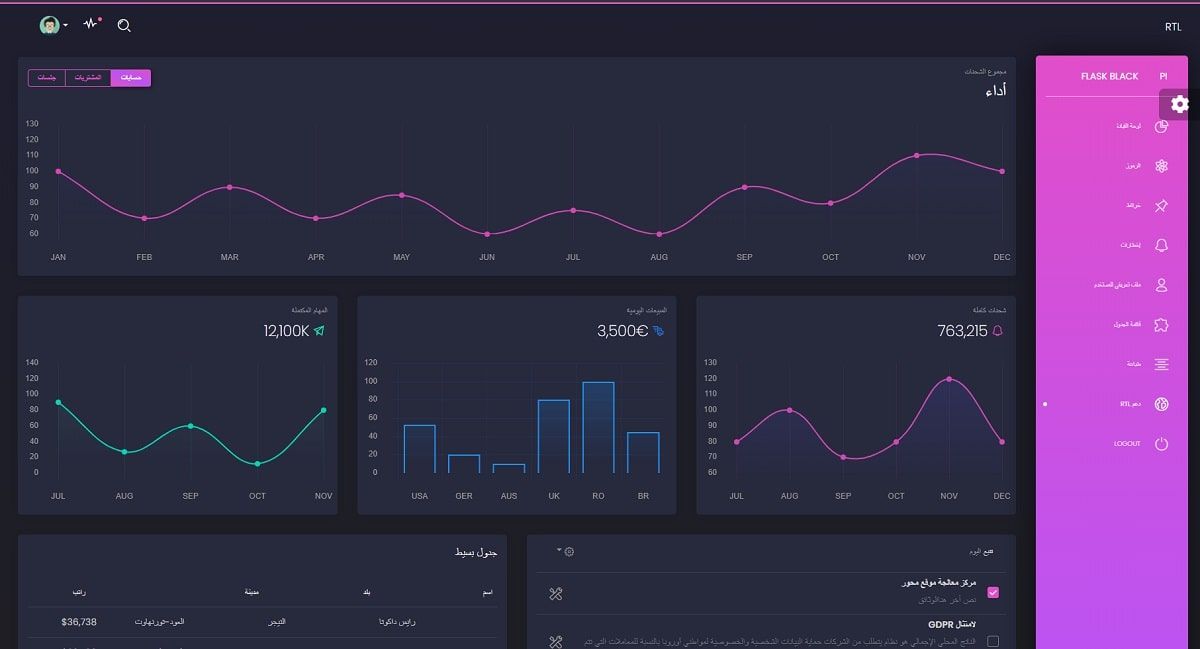
Task: Open the dashboard pie-chart icon in the sidebar
Action: click(1161, 127)
